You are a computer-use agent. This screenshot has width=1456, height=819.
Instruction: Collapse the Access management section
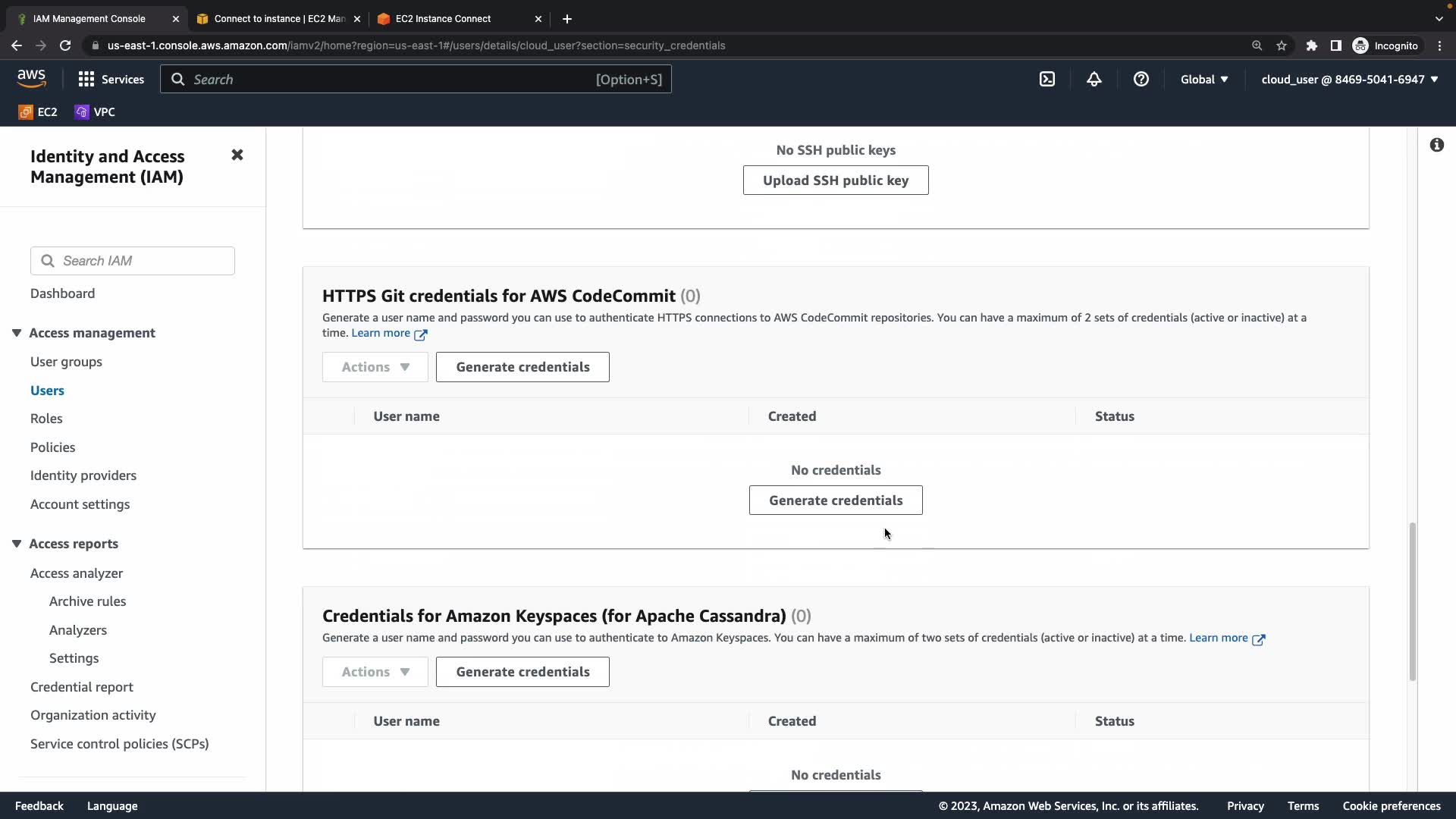point(17,333)
